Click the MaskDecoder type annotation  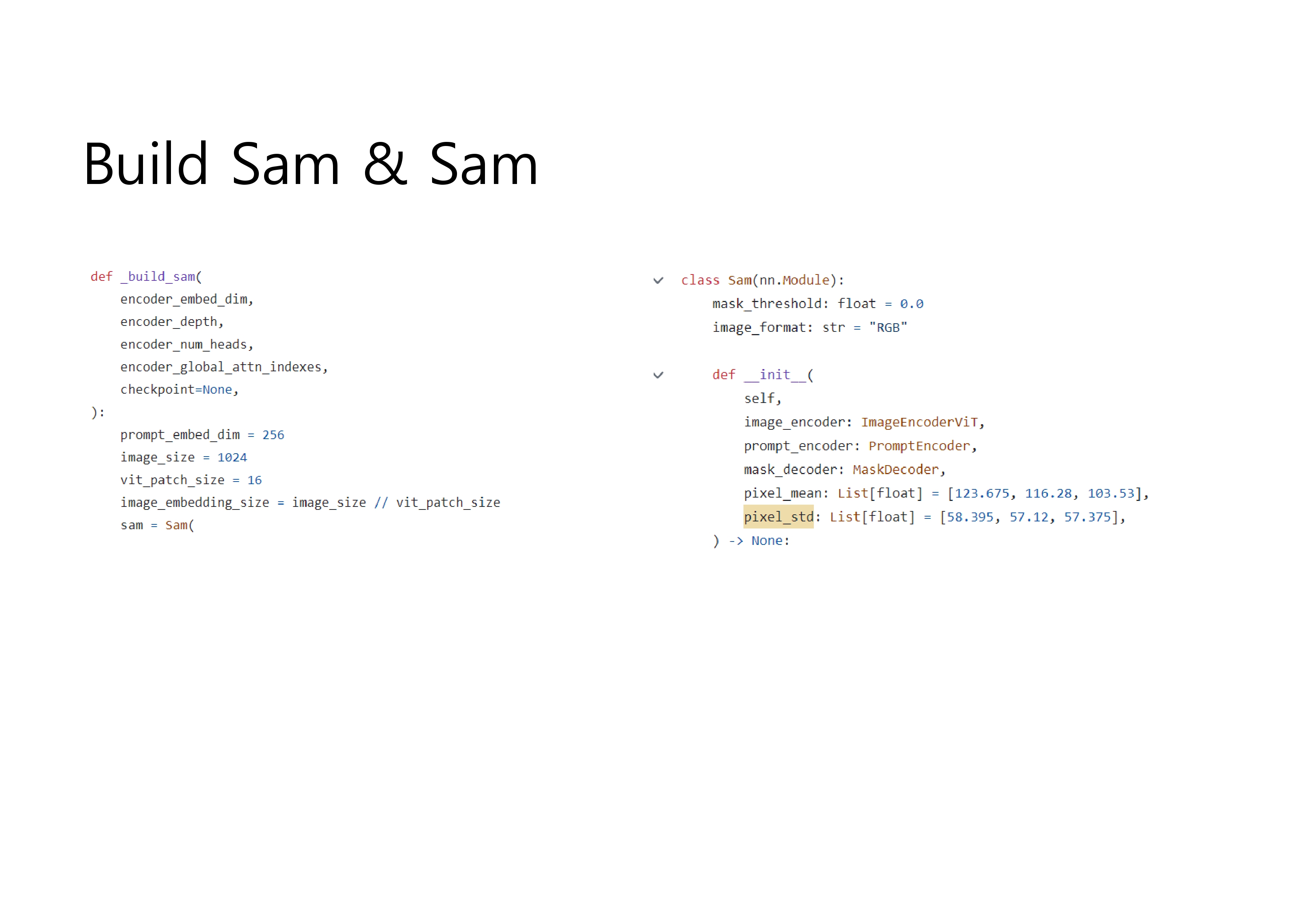[x=895, y=470]
